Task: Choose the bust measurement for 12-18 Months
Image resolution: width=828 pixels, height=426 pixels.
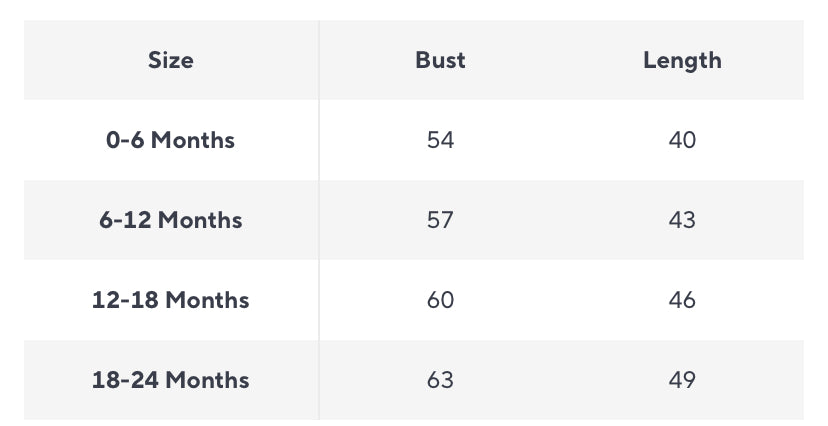Action: tap(440, 300)
